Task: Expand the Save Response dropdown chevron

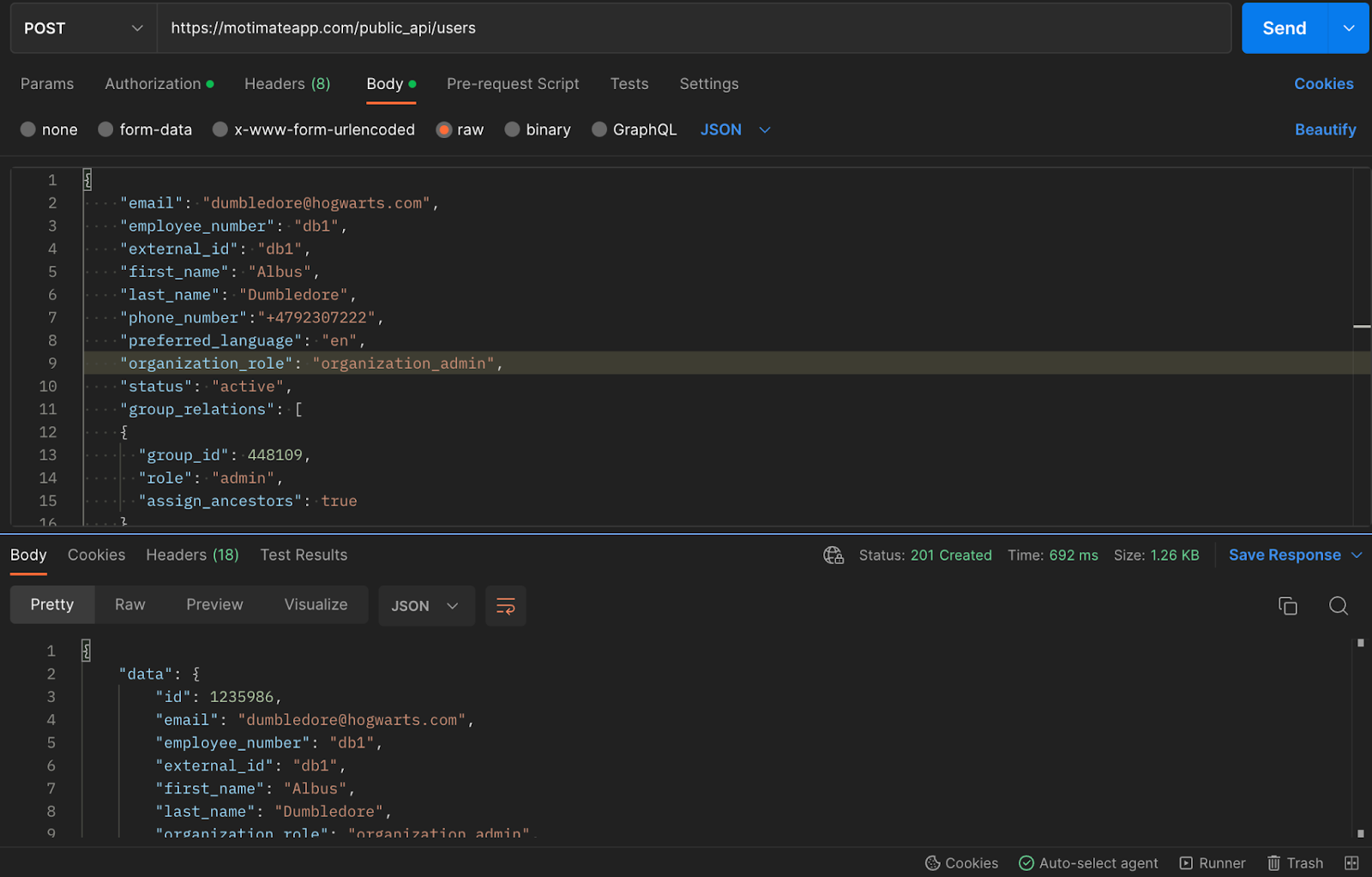Action: [1357, 555]
